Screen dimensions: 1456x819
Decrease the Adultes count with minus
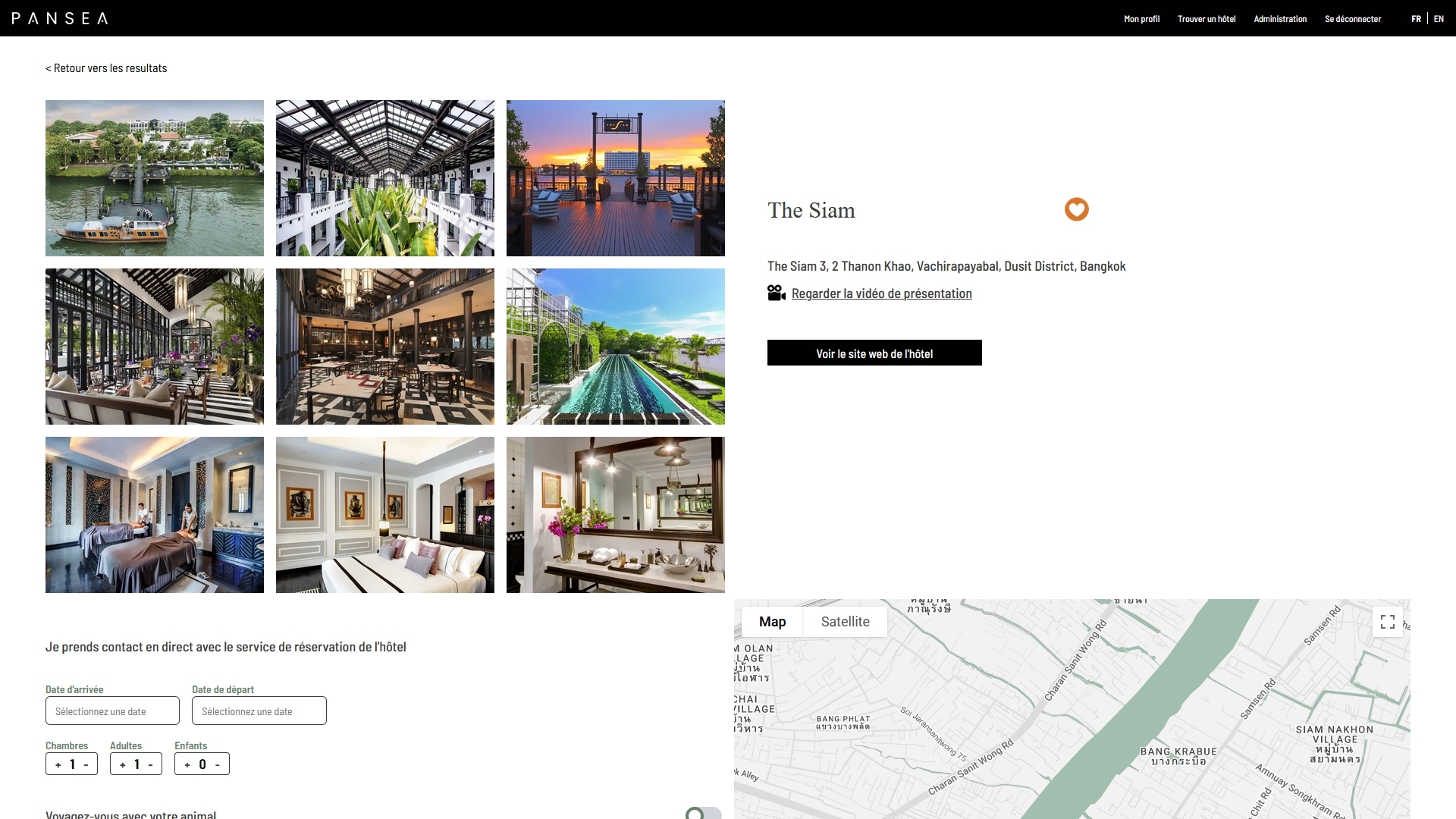tap(150, 764)
